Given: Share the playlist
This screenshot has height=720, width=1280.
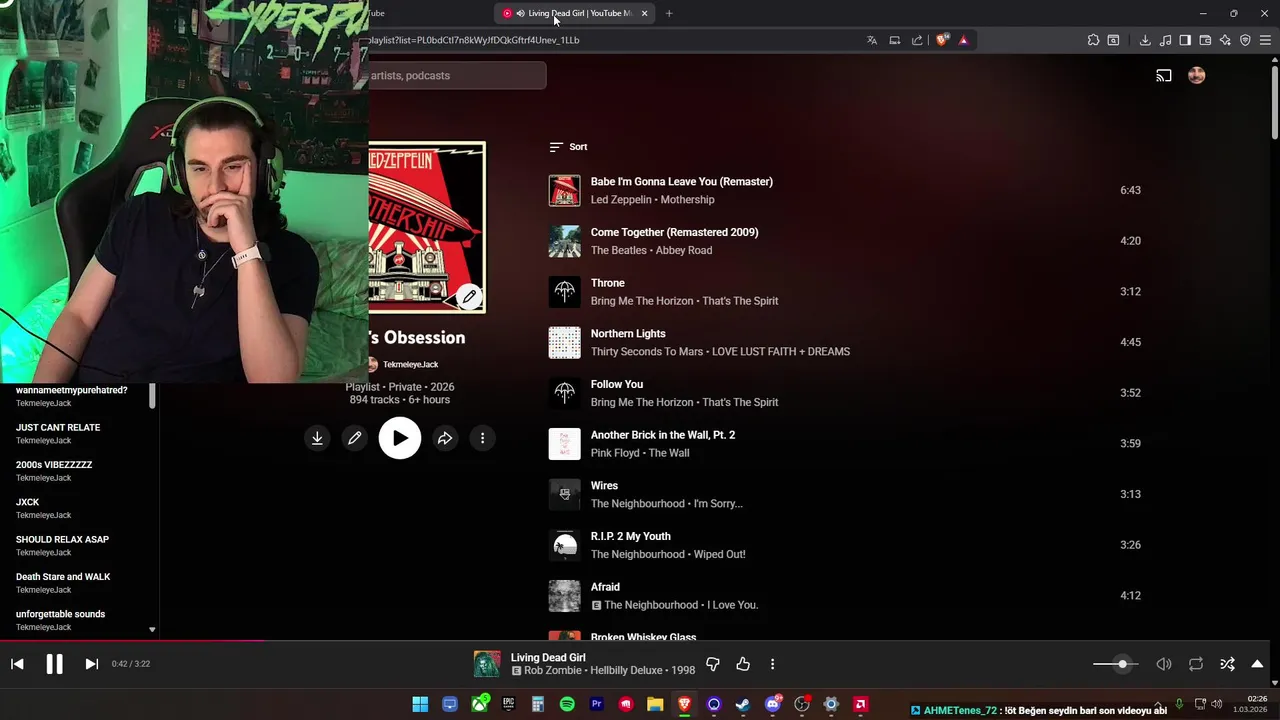Looking at the screenshot, I should 445,438.
